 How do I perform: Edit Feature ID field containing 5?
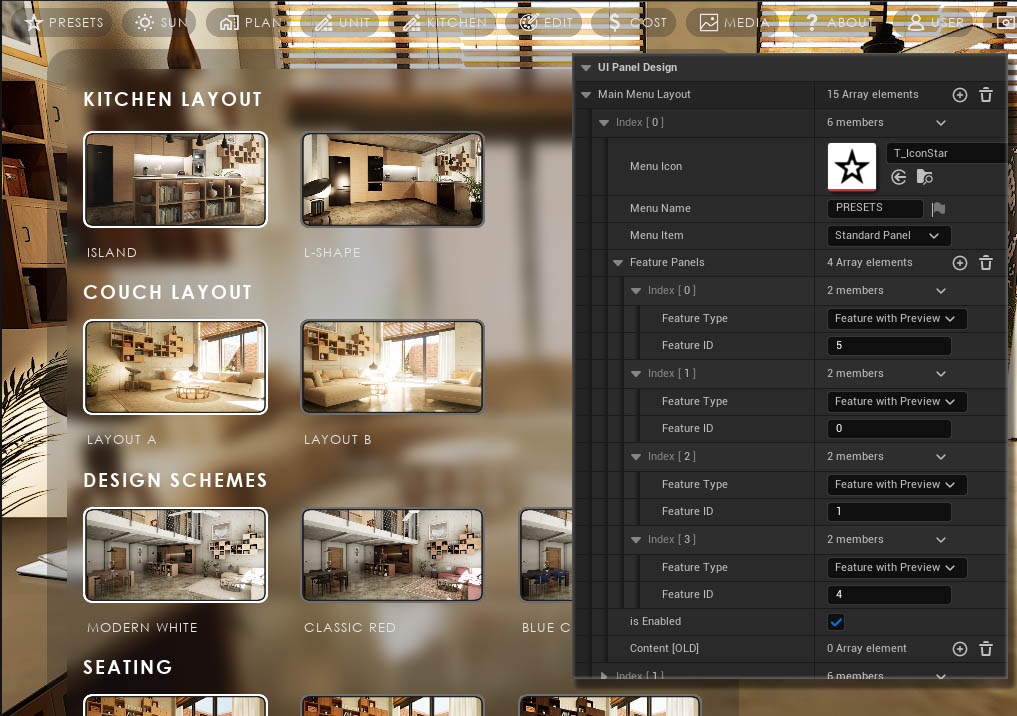[889, 346]
